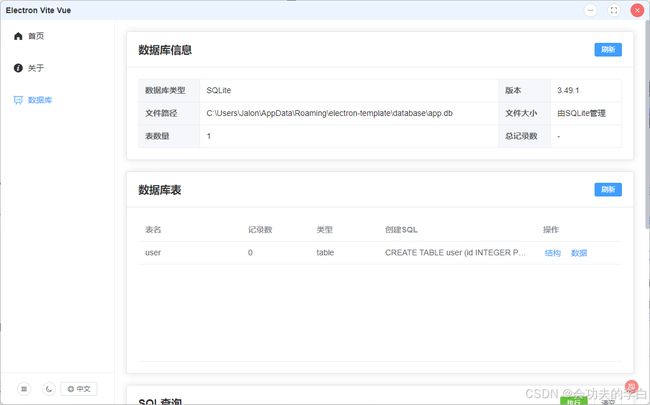Click the file path value app.db
Image resolution: width=650 pixels, height=405 pixels.
click(329, 113)
